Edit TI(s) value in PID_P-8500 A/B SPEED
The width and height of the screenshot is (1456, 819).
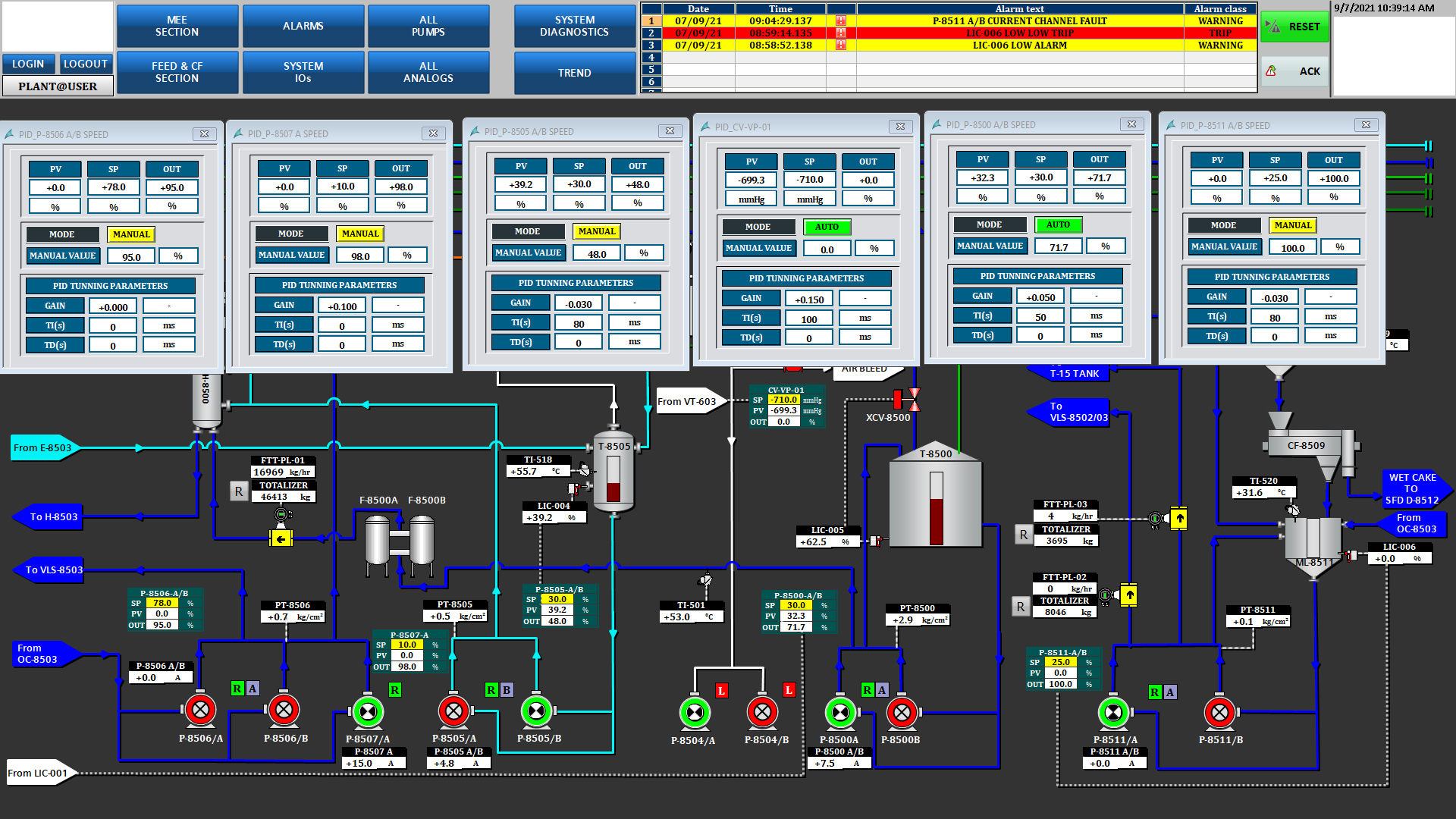(x=1040, y=317)
